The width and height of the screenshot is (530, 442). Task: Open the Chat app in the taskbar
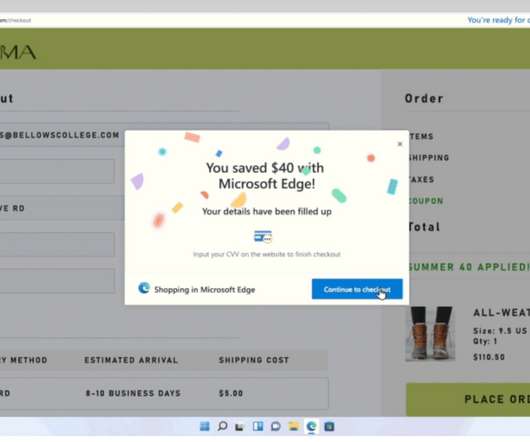[x=276, y=426]
